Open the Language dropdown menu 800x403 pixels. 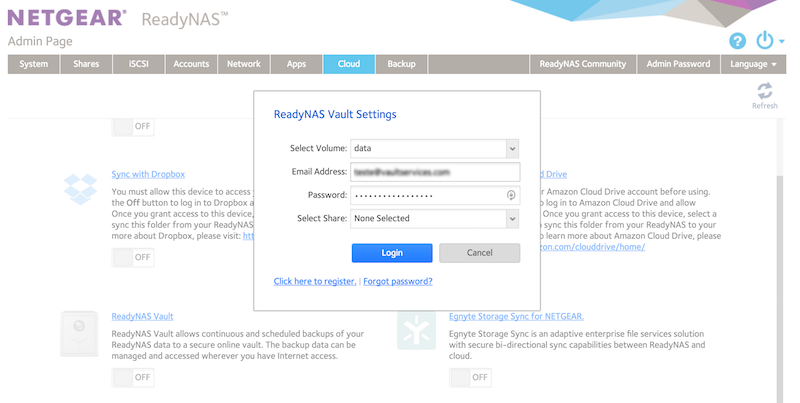pos(753,64)
